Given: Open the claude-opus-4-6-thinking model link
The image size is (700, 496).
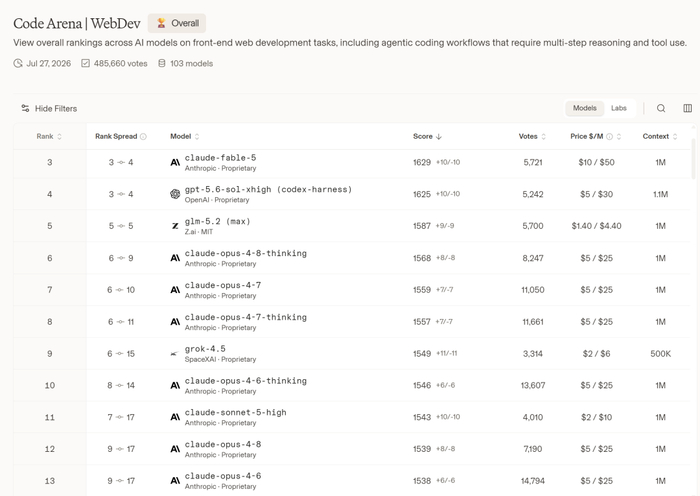Looking at the screenshot, I should [246, 381].
